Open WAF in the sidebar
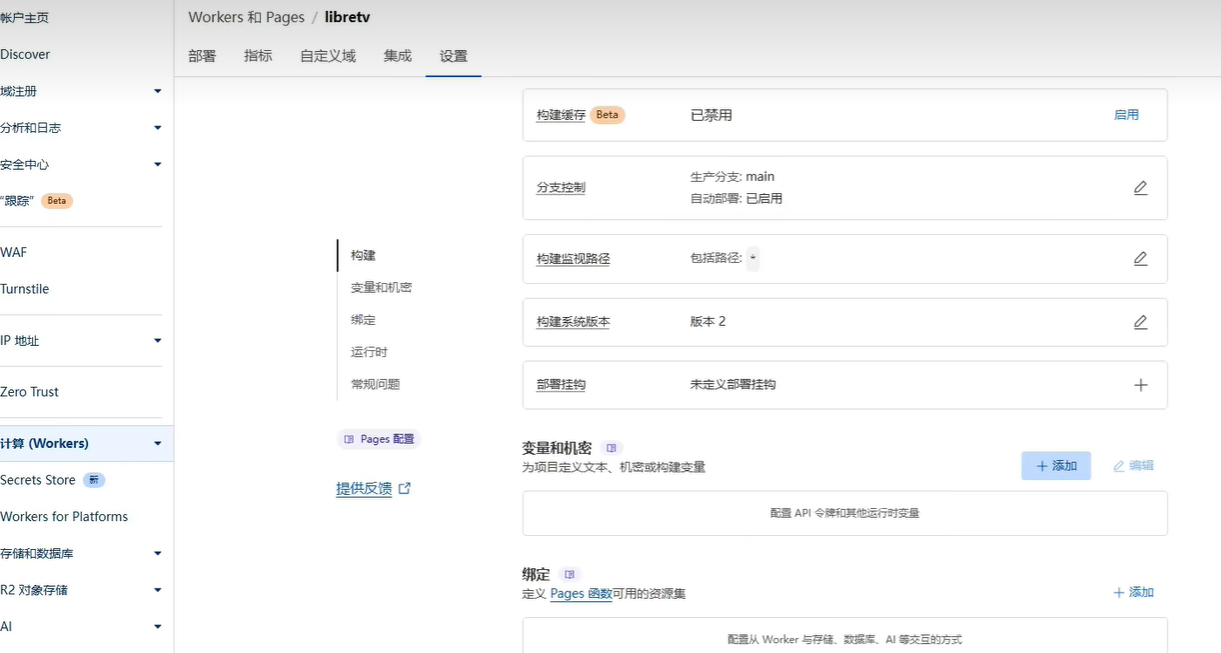The image size is (1221, 653). [14, 252]
